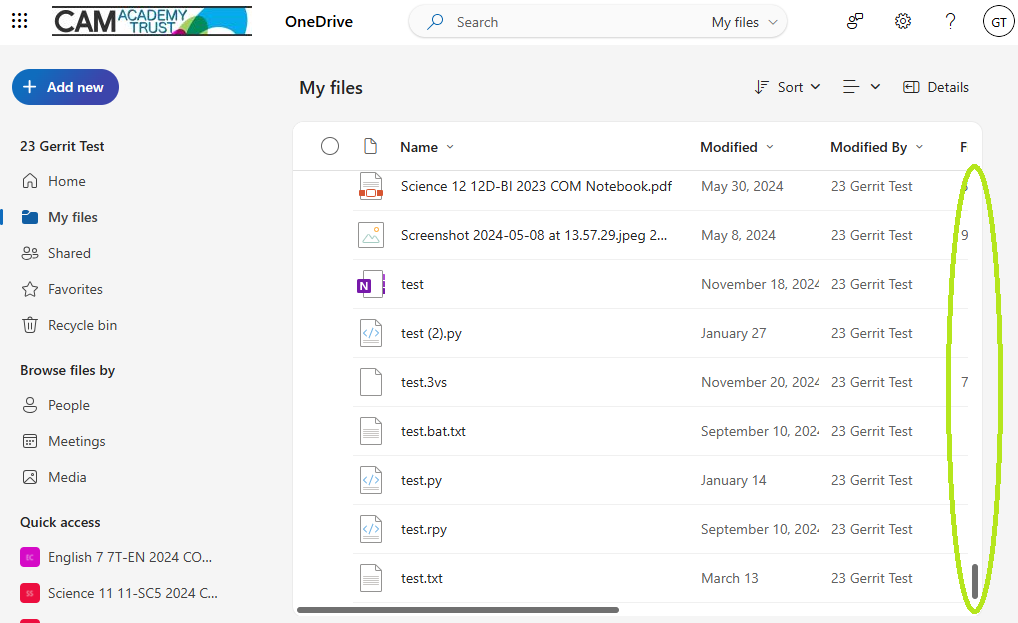Expand the Modified By column header menu
This screenshot has width=1018, height=623.
click(919, 147)
